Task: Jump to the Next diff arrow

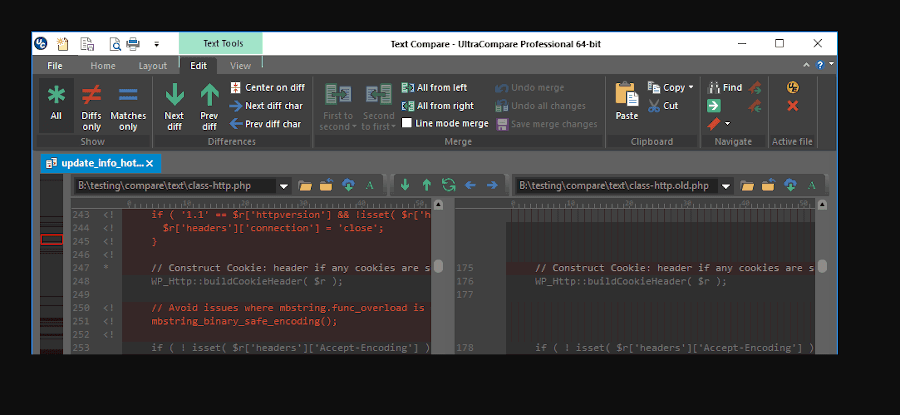Action: (174, 104)
